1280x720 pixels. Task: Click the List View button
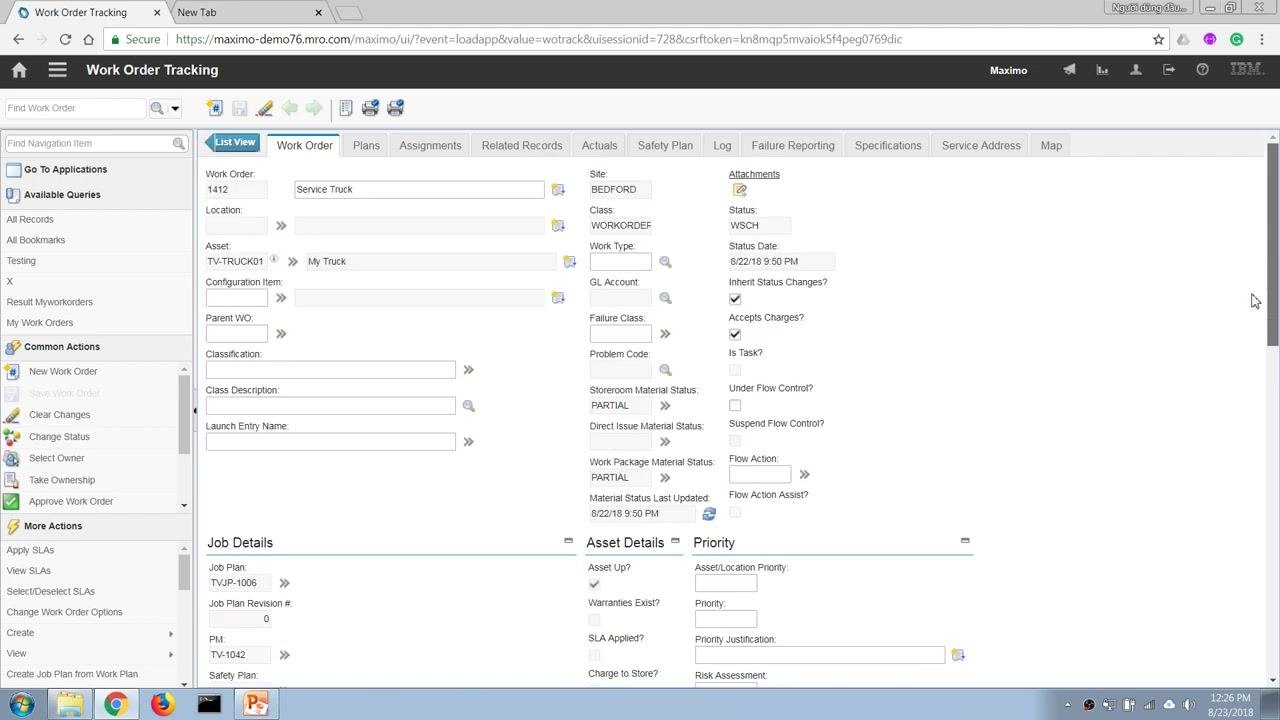tap(233, 143)
